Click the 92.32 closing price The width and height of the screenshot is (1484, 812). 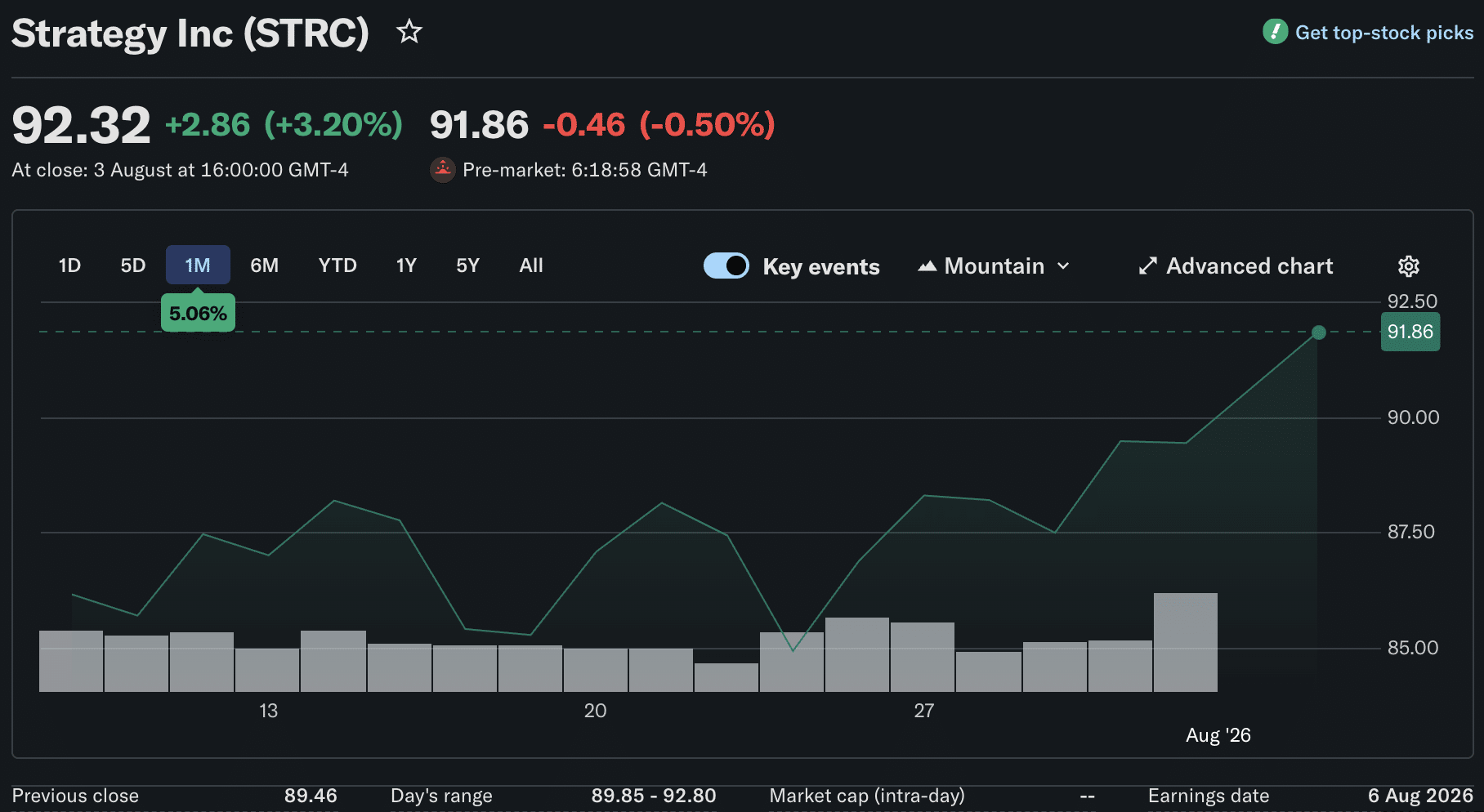point(82,125)
